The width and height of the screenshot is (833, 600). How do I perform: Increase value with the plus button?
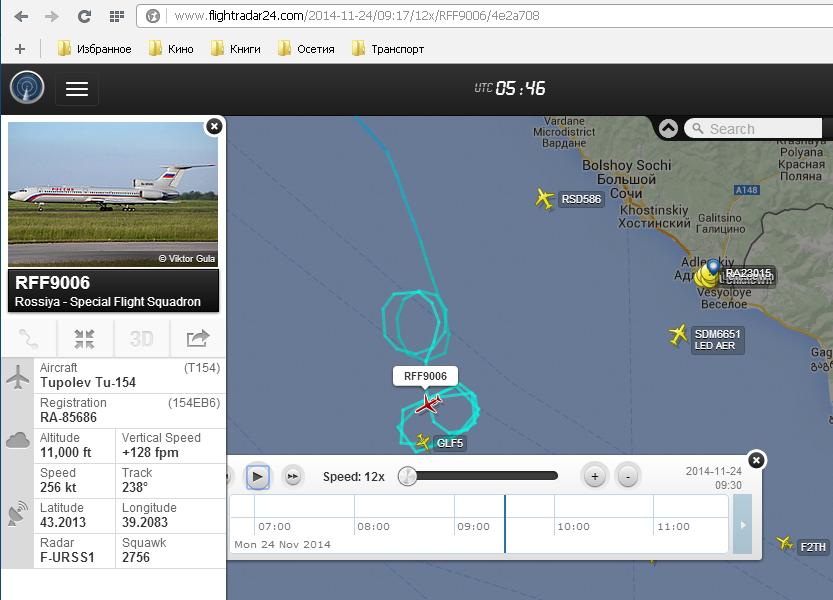(x=595, y=477)
